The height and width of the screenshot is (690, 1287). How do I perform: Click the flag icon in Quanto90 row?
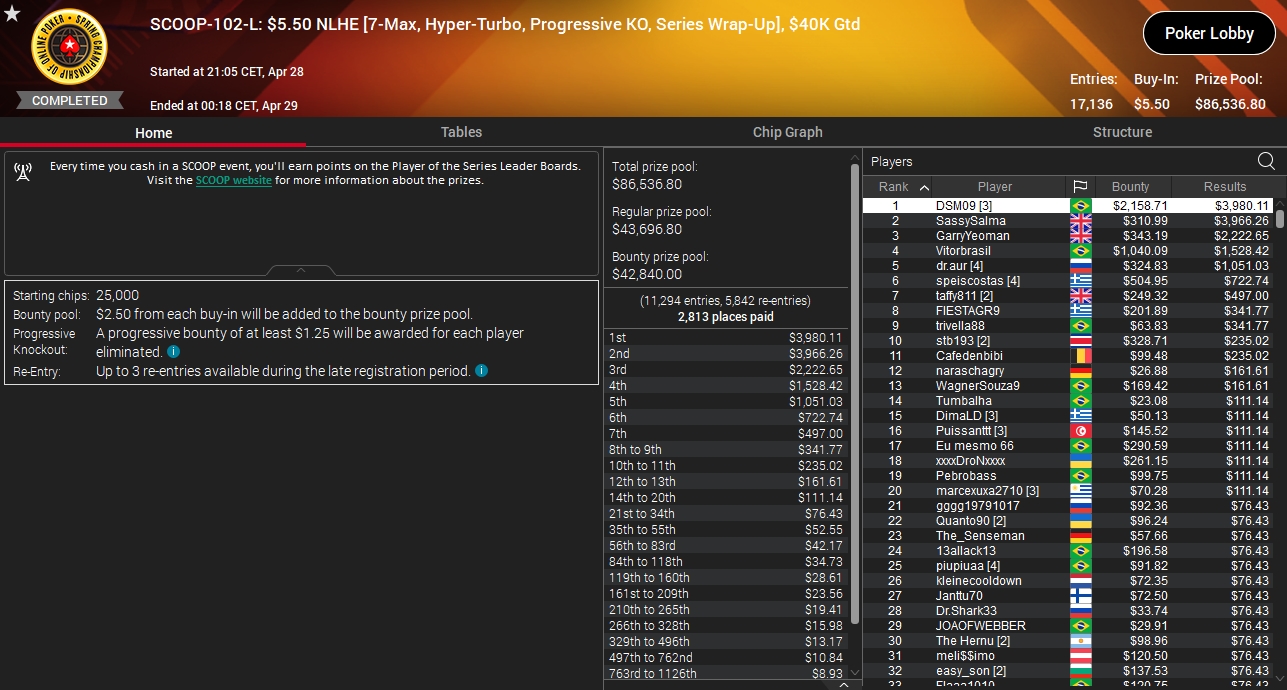click(1080, 521)
